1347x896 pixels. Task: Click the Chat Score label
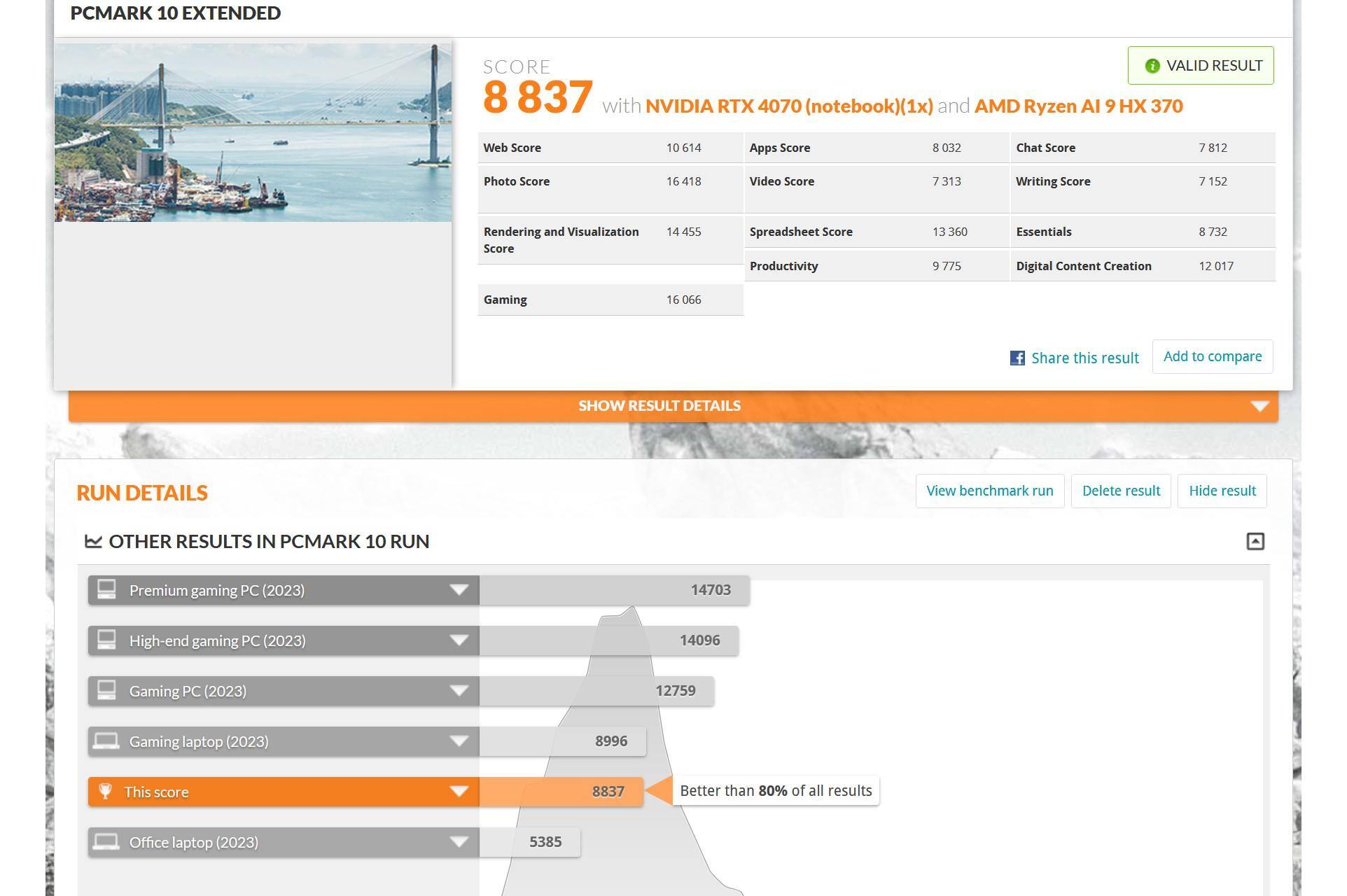(x=1045, y=148)
